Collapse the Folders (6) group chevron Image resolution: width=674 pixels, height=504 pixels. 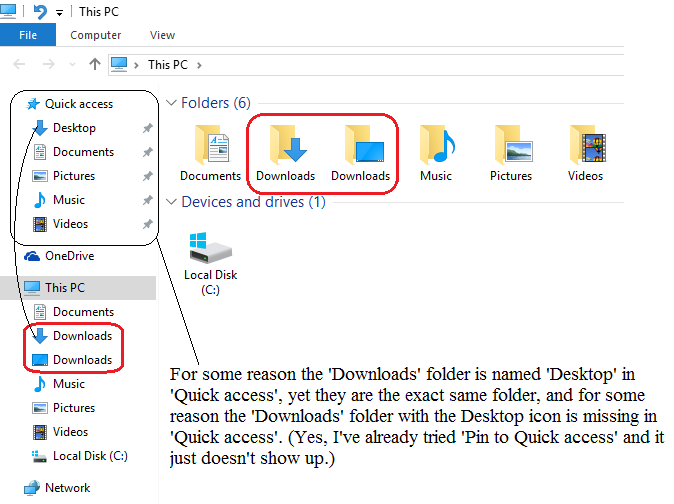click(171, 103)
